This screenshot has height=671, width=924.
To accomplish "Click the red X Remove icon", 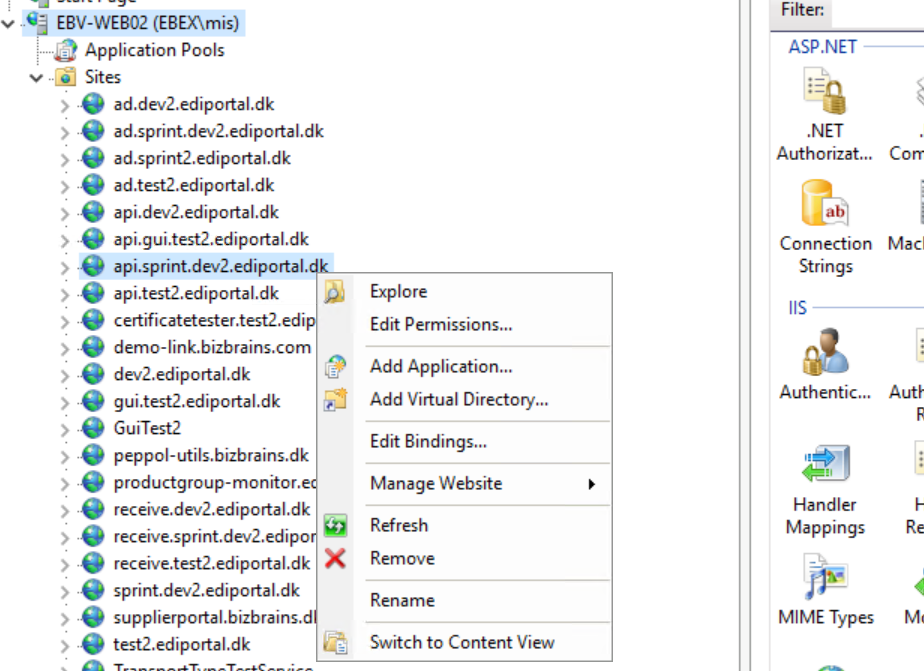I will pyautogui.click(x=335, y=558).
